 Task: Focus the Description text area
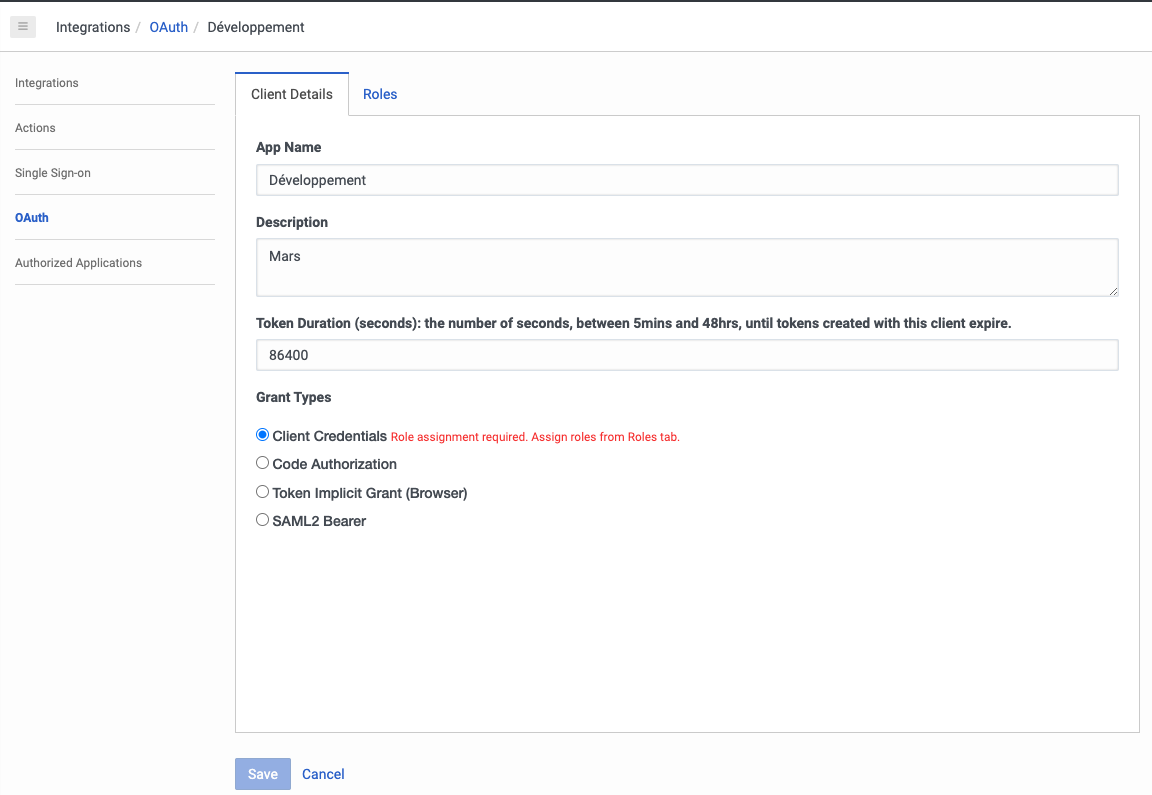pyautogui.click(x=687, y=266)
